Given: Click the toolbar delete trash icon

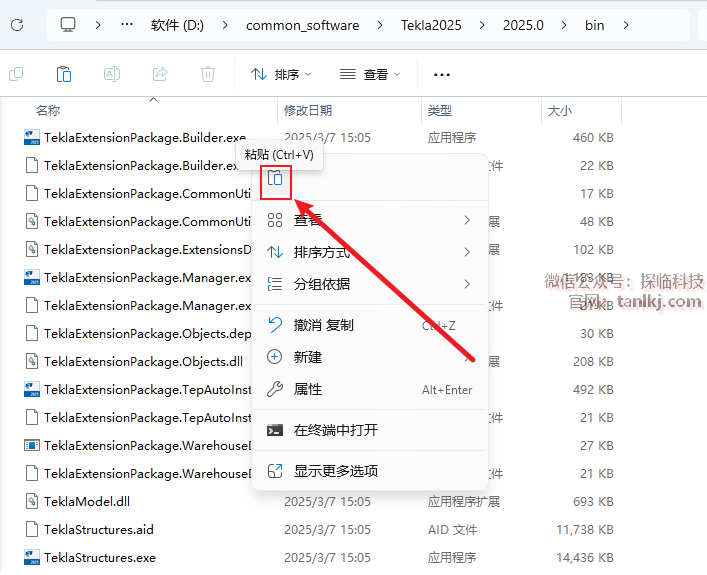Looking at the screenshot, I should click(x=208, y=74).
